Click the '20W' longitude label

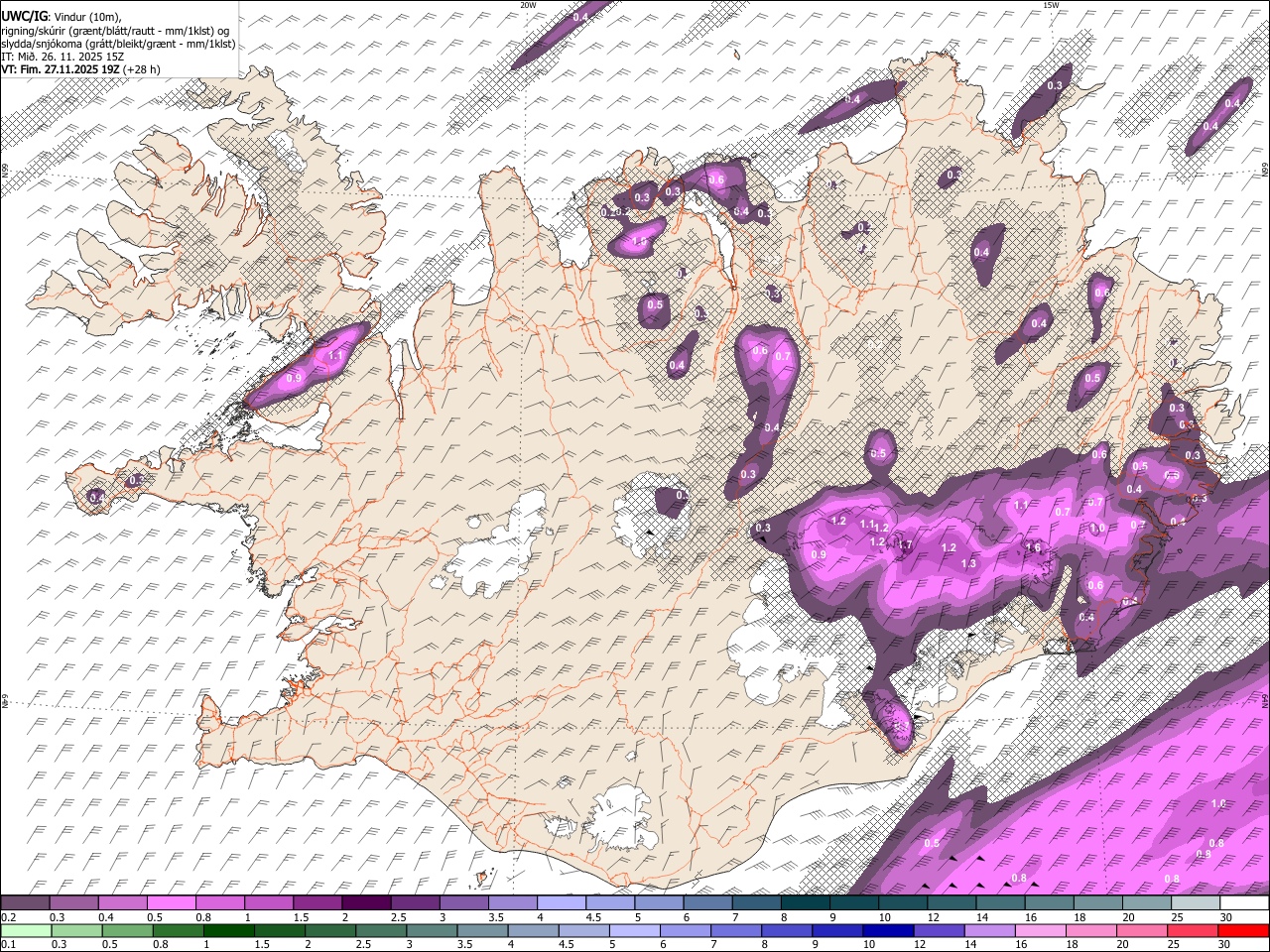click(528, 5)
